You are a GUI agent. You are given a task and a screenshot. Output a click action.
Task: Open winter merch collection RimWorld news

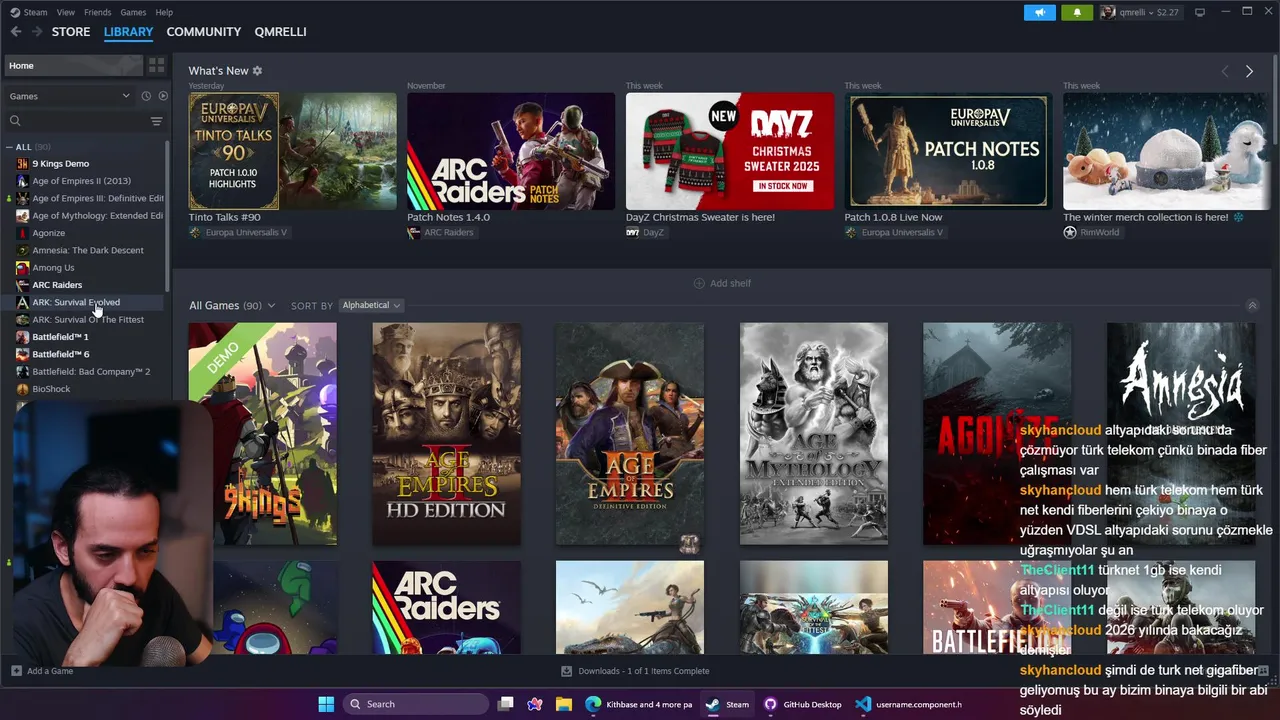click(x=1167, y=151)
